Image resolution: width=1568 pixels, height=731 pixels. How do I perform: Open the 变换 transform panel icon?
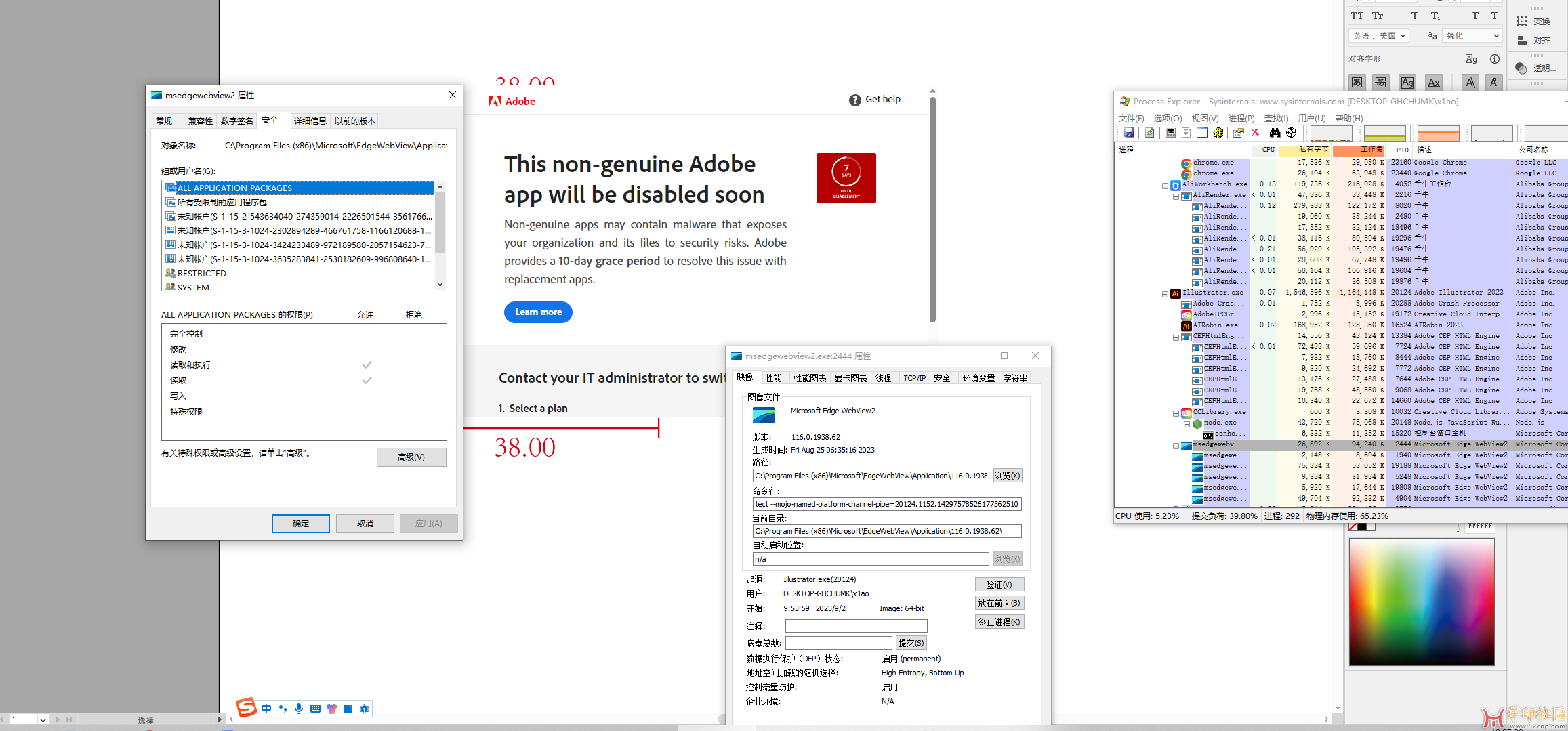pyautogui.click(x=1522, y=22)
